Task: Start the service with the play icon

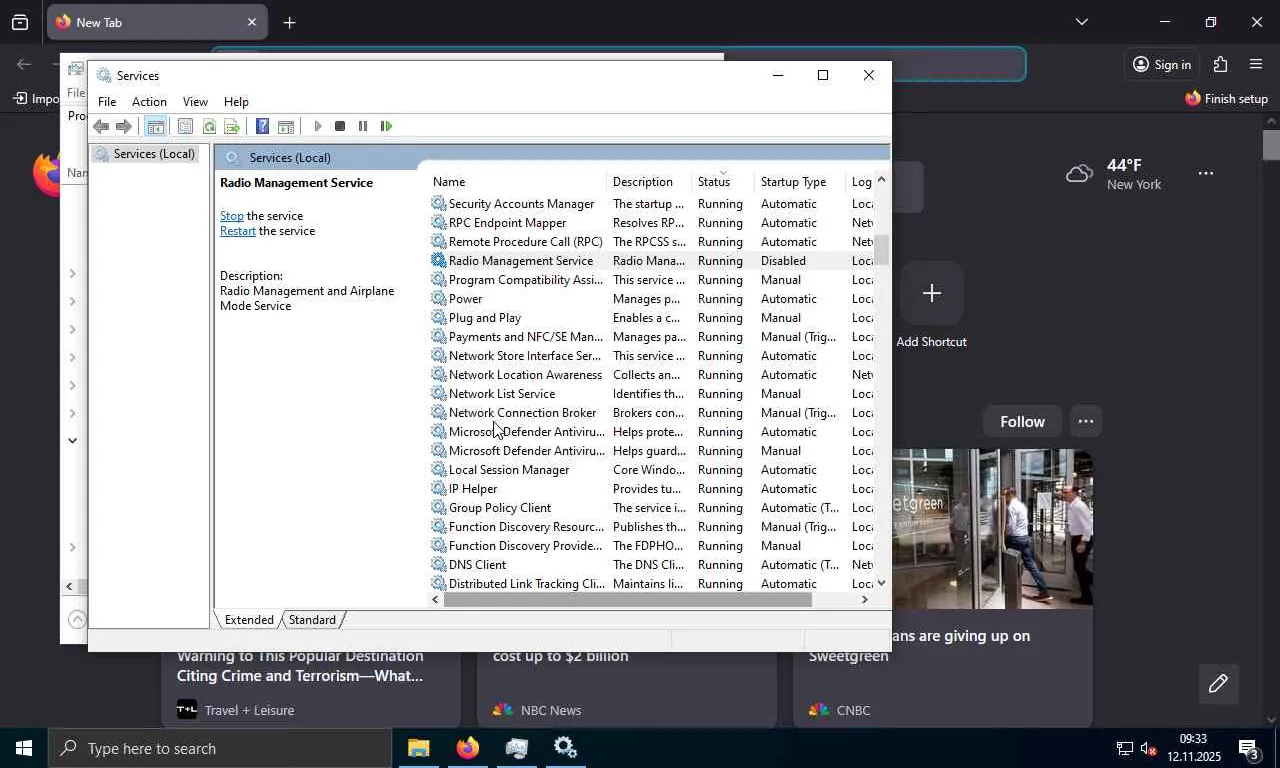Action: pos(318,126)
